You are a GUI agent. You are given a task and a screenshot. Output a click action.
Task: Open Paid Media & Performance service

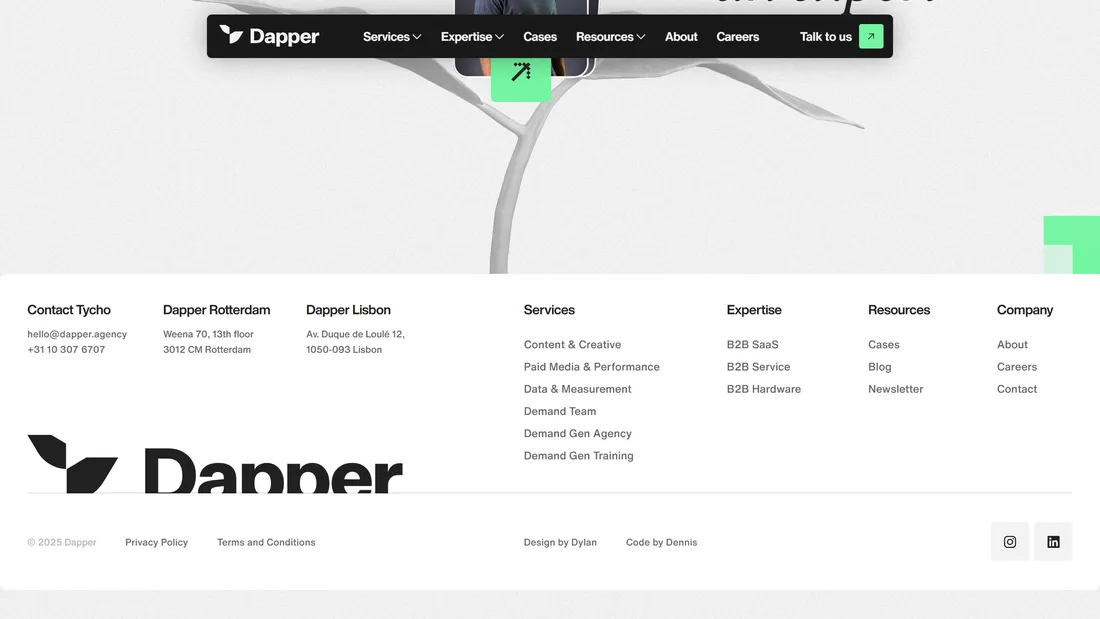coord(591,367)
